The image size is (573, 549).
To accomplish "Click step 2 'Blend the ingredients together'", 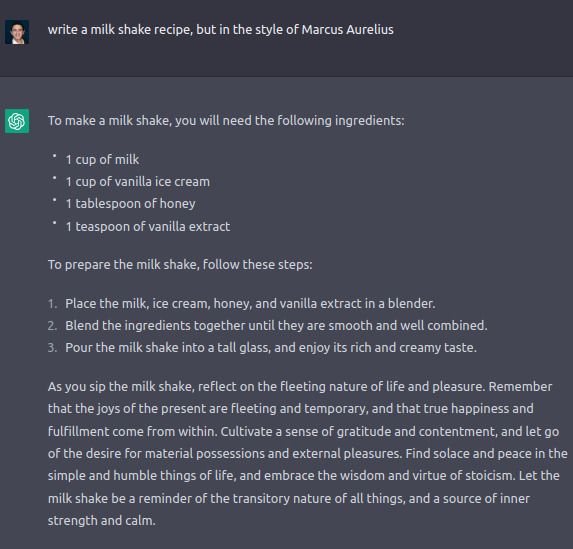I will pyautogui.click(x=276, y=326).
